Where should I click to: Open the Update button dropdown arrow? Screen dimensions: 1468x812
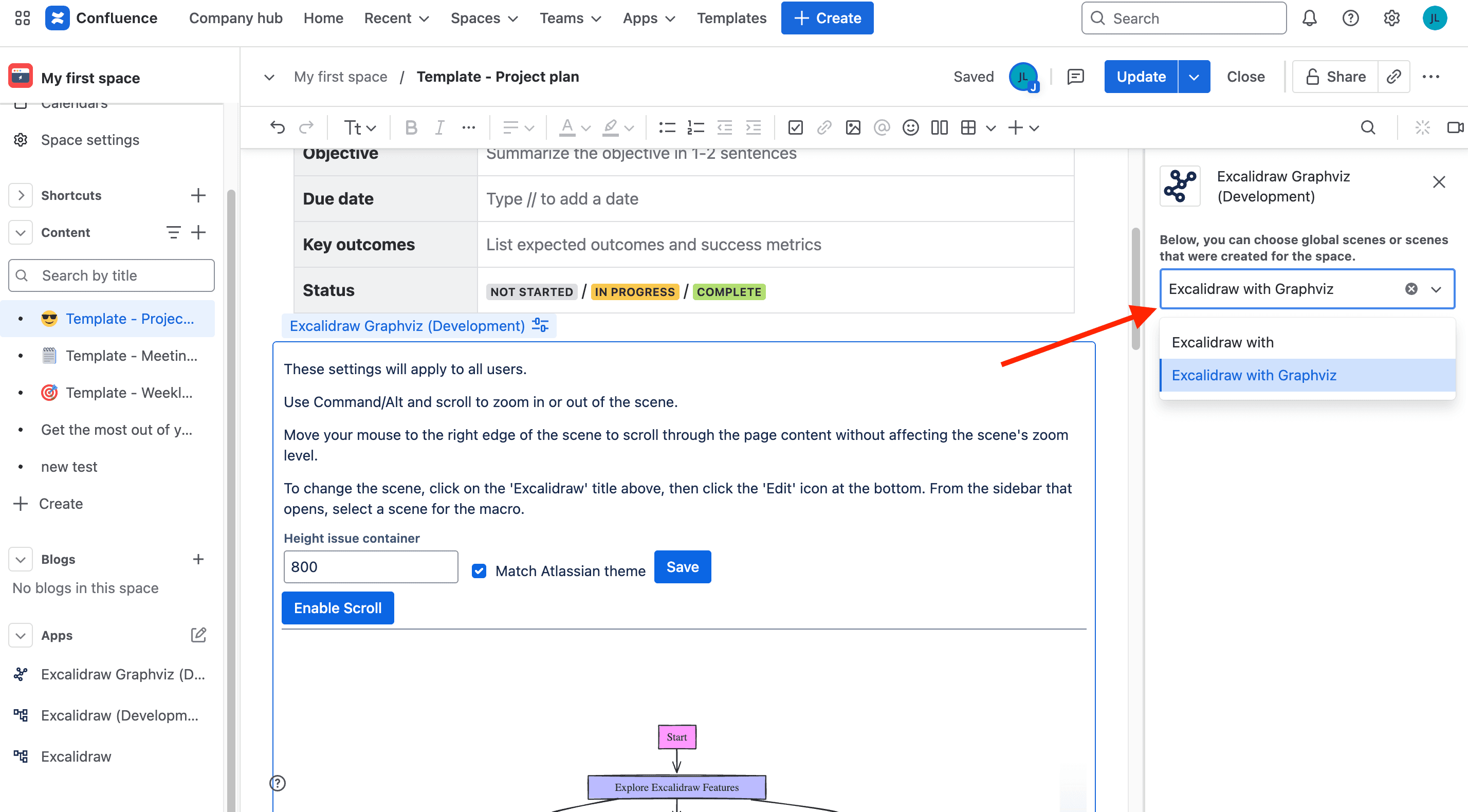point(1194,77)
